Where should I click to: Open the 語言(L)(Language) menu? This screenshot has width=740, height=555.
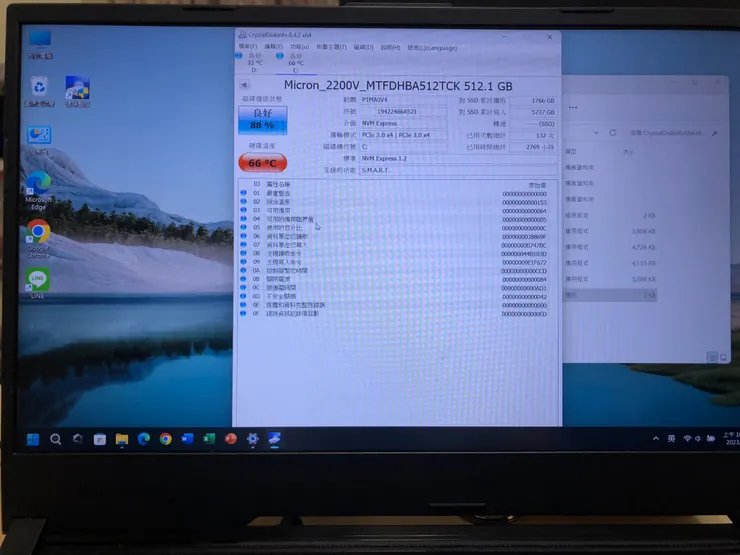[432, 48]
